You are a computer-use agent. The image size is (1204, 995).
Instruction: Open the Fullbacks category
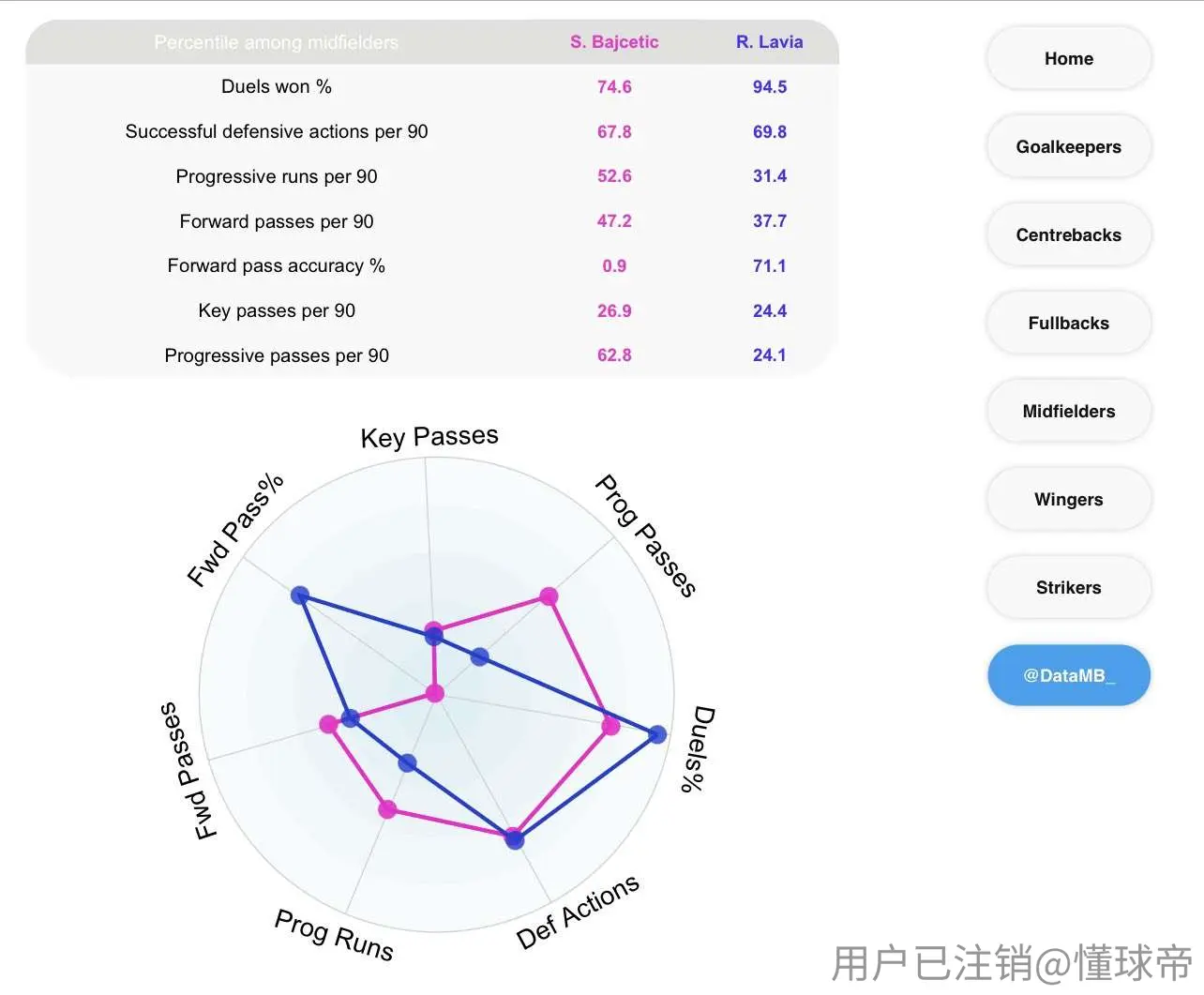[1068, 323]
